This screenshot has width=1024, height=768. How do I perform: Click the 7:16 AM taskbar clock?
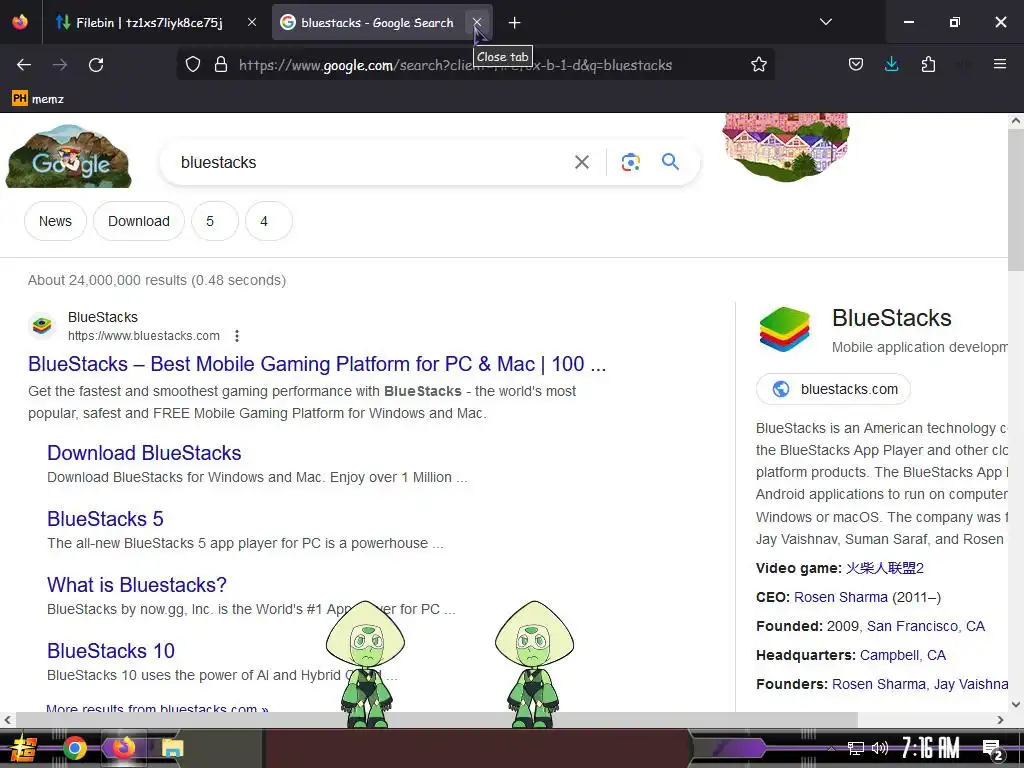pos(930,748)
